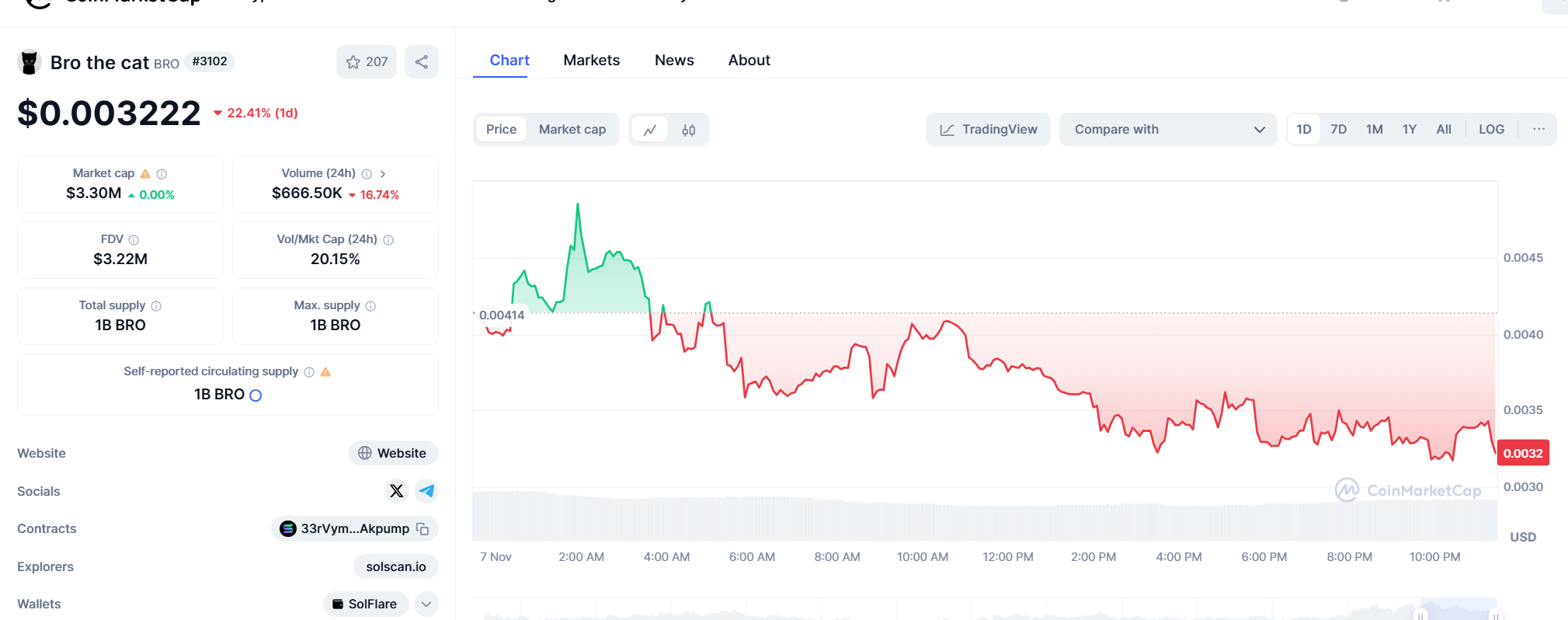Select the line chart view icon
Viewport: 1568px width, 620px height.
[x=650, y=130]
